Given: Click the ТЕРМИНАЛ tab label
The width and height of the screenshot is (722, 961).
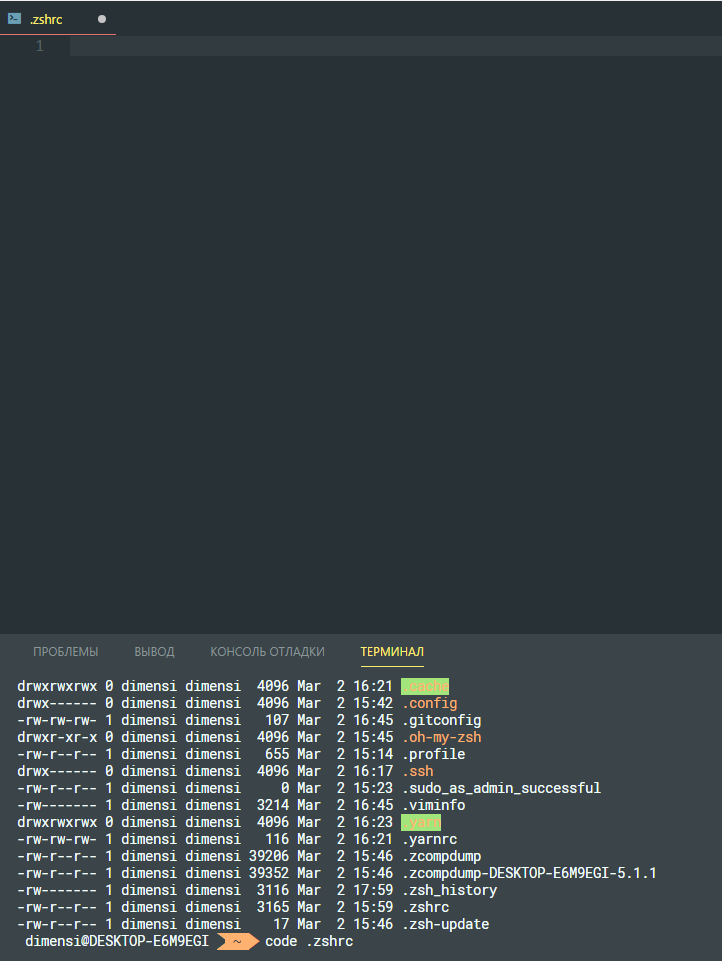Looking at the screenshot, I should pos(392,651).
